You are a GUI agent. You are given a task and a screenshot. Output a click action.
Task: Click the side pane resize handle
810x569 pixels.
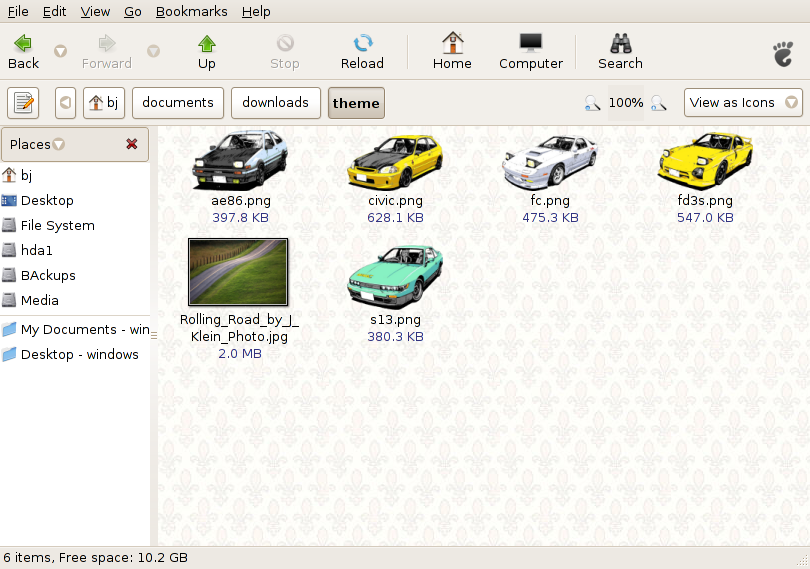tap(154, 336)
